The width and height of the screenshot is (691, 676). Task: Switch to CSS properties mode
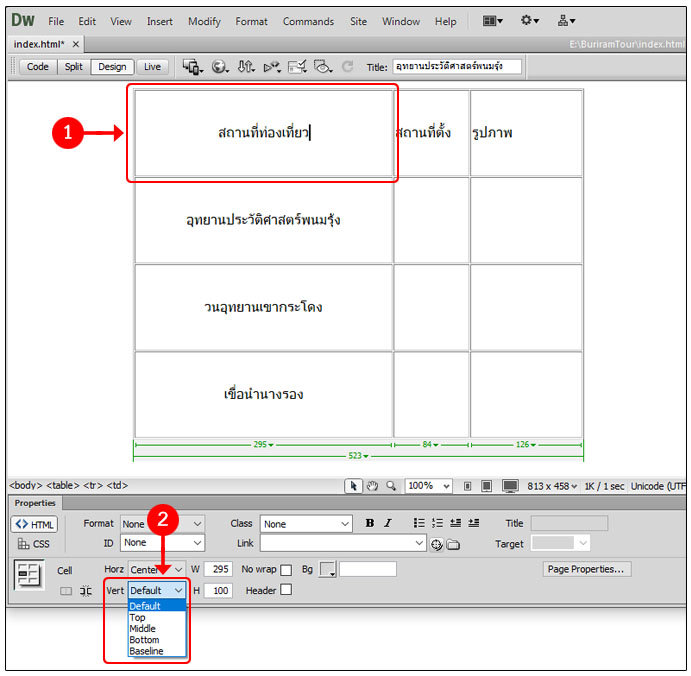point(34,544)
